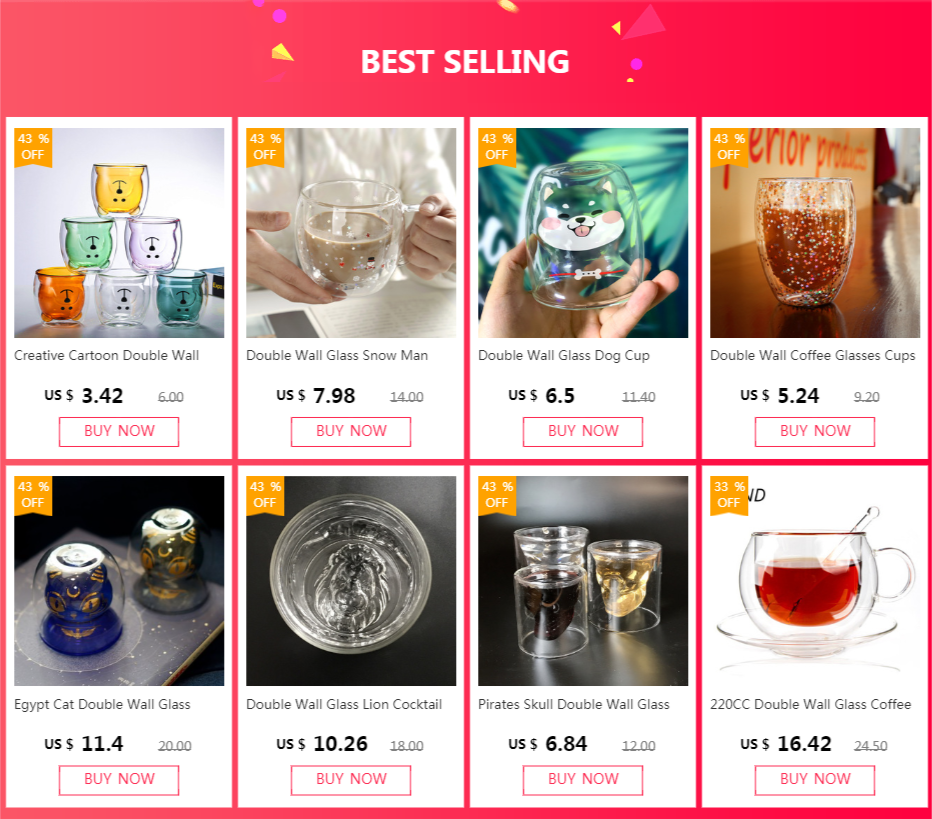Open the sprinkle coffee glass photo
The width and height of the screenshot is (932, 819).
815,233
